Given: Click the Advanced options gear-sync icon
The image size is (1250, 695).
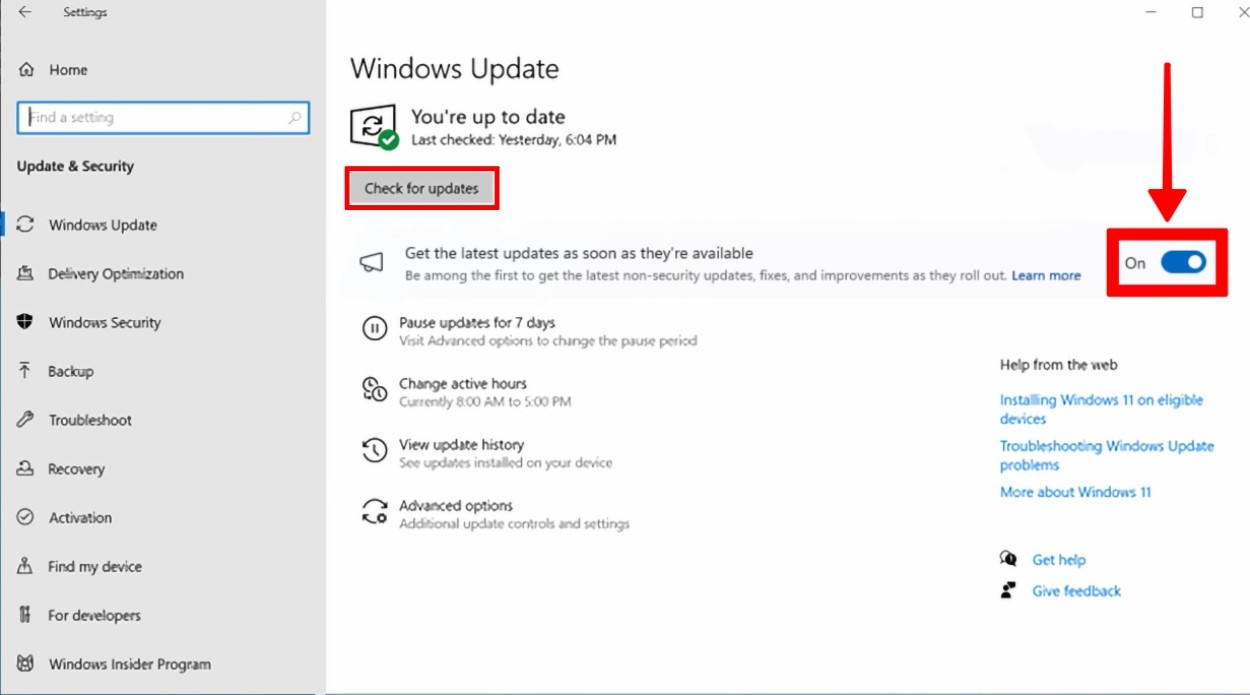Looking at the screenshot, I should 374,512.
